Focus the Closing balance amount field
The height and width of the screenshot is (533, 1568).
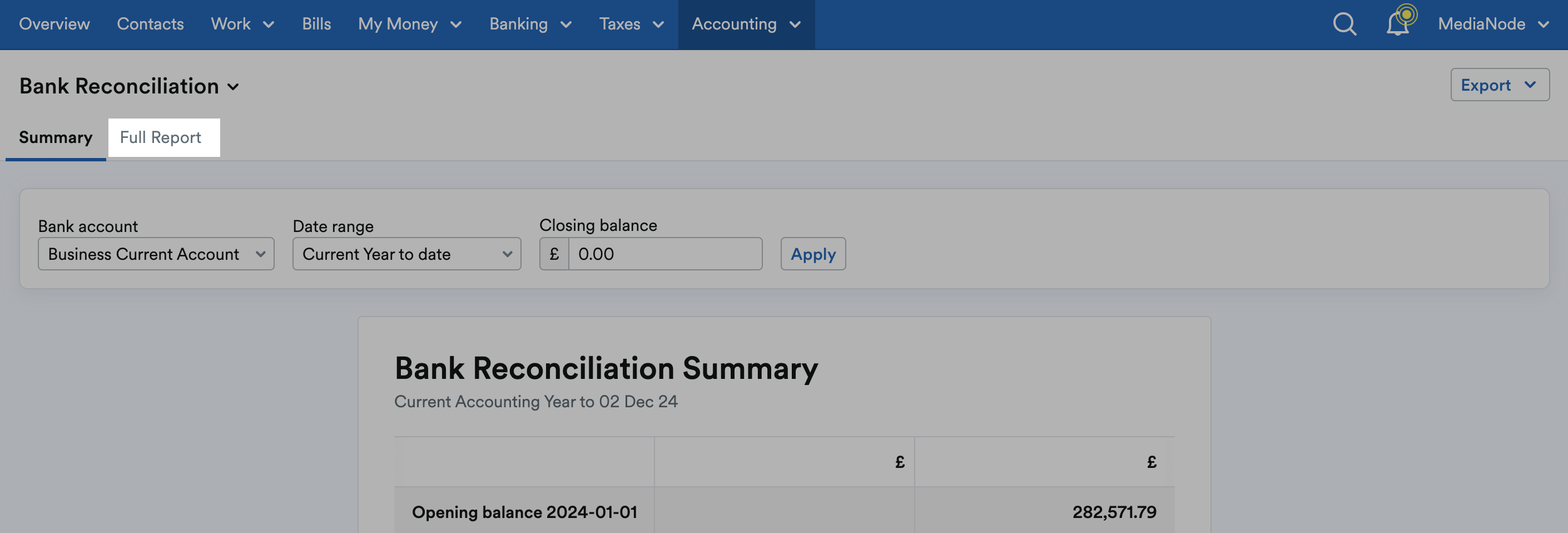pyautogui.click(x=664, y=253)
